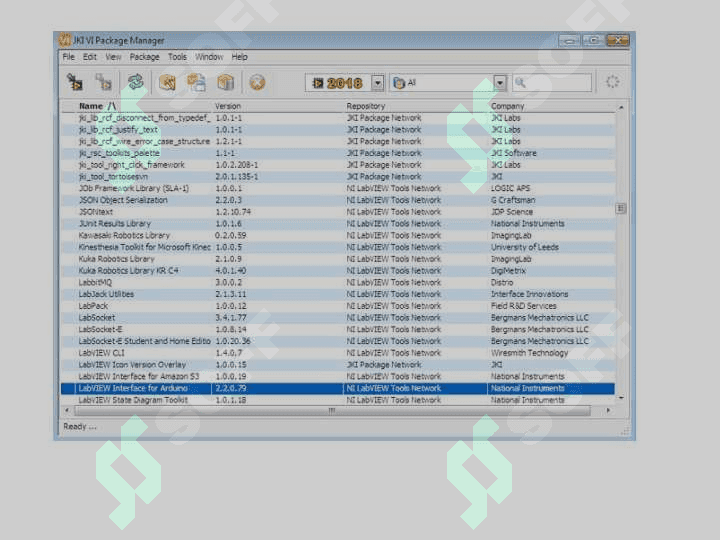Click the horizontal scrollbar thumb below the list

pyautogui.click(x=332, y=411)
